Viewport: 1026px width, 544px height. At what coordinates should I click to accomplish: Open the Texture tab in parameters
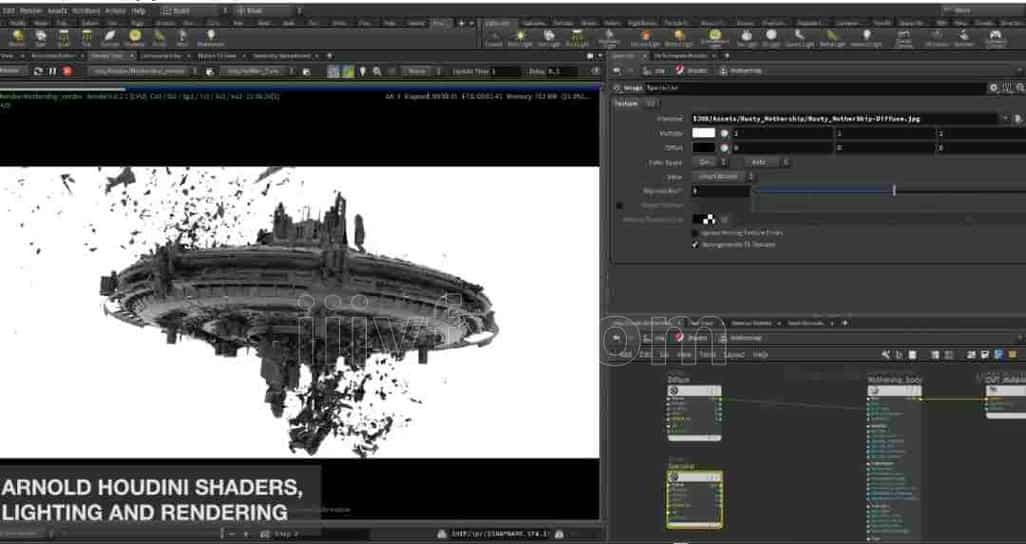coord(627,103)
